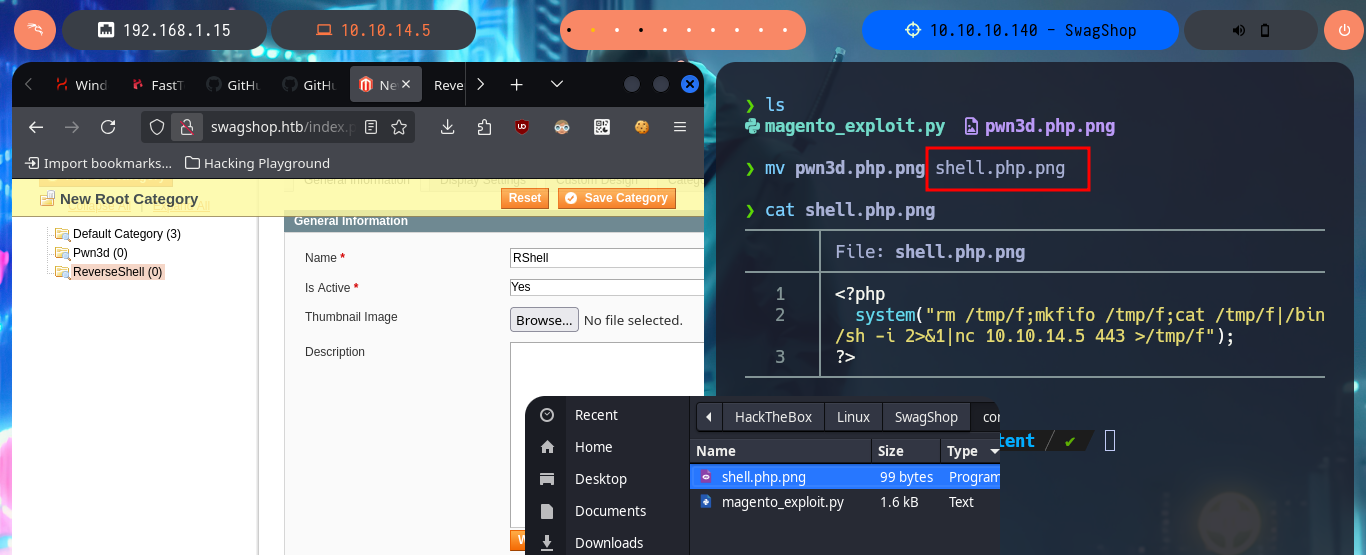
Task: Bookmark this page with star icon
Action: [398, 127]
